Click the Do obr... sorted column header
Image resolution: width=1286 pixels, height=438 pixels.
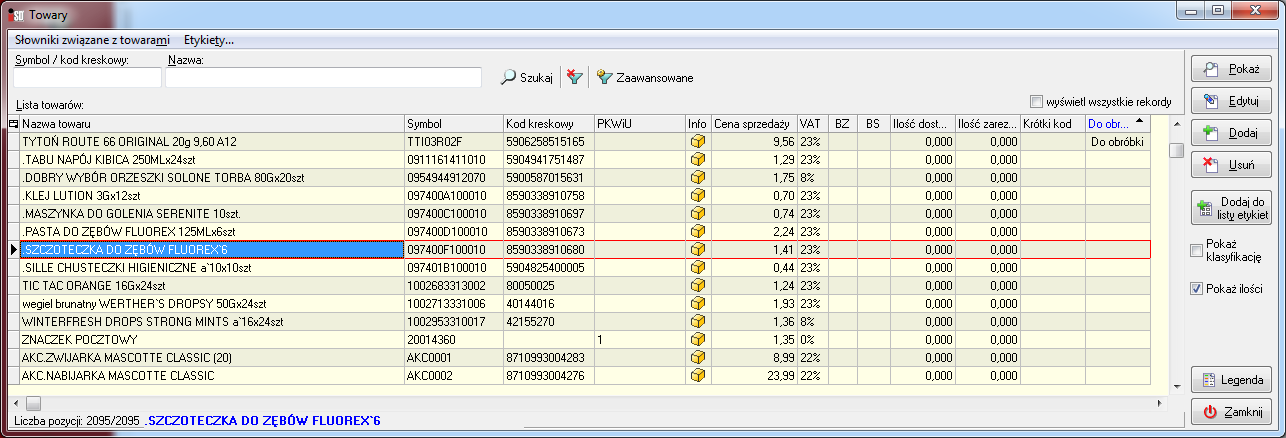pyautogui.click(x=1118, y=124)
